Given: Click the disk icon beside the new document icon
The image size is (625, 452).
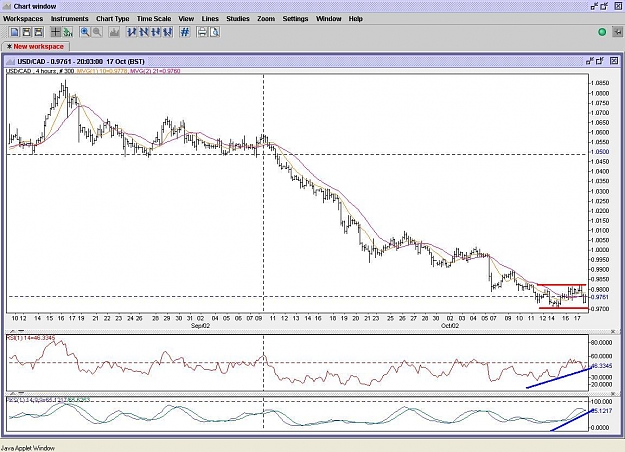Looking at the screenshot, I should coord(26,32).
